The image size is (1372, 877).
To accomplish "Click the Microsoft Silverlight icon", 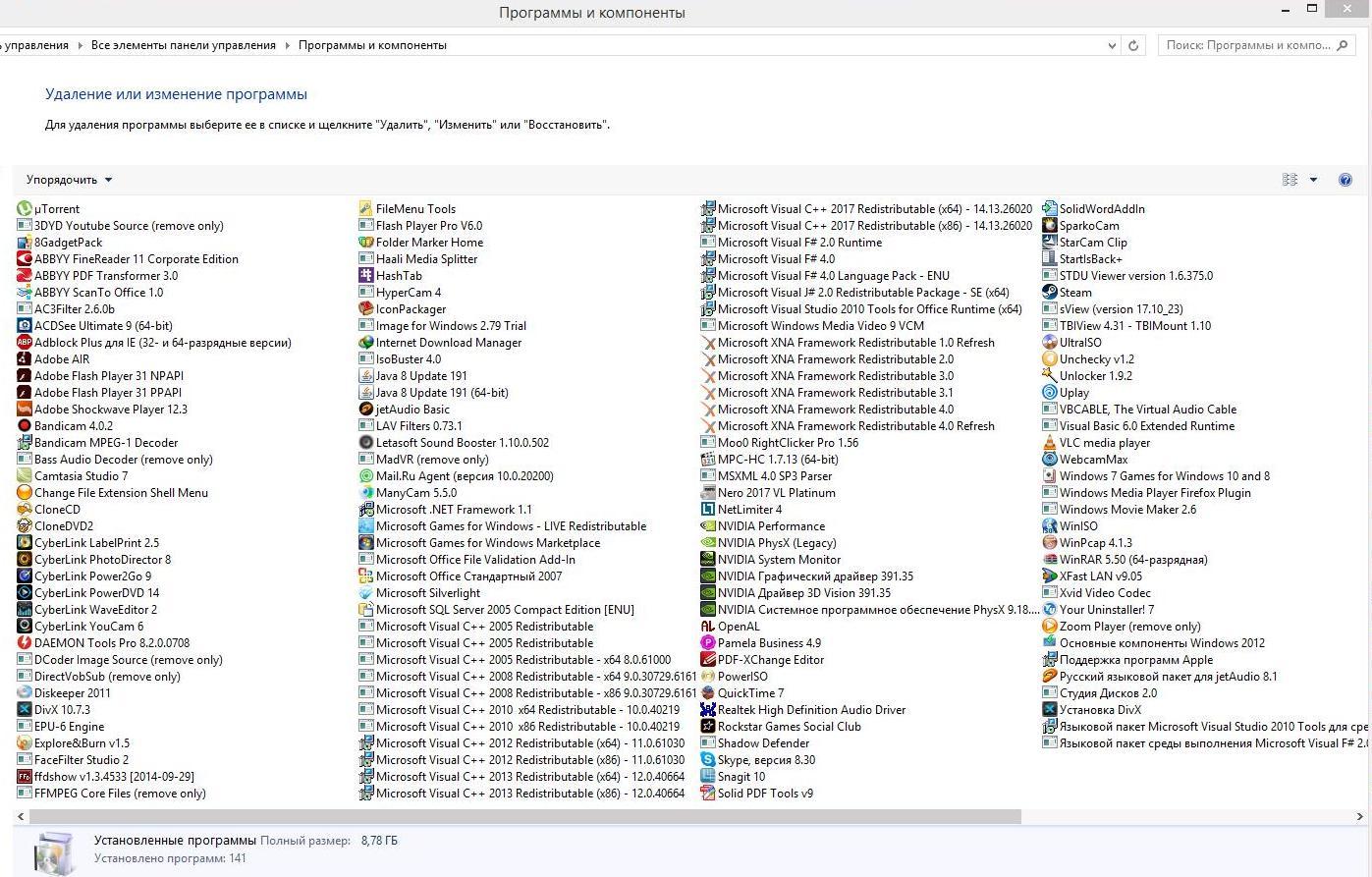I will click(366, 592).
